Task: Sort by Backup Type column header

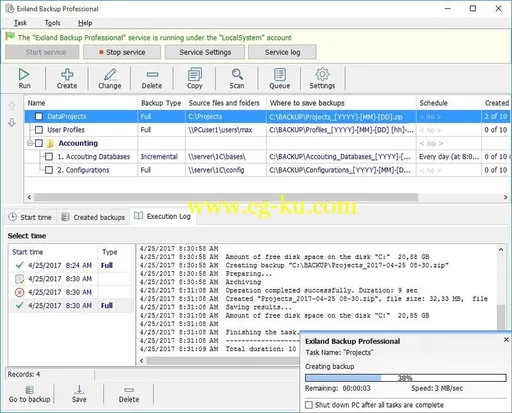Action: tap(161, 103)
